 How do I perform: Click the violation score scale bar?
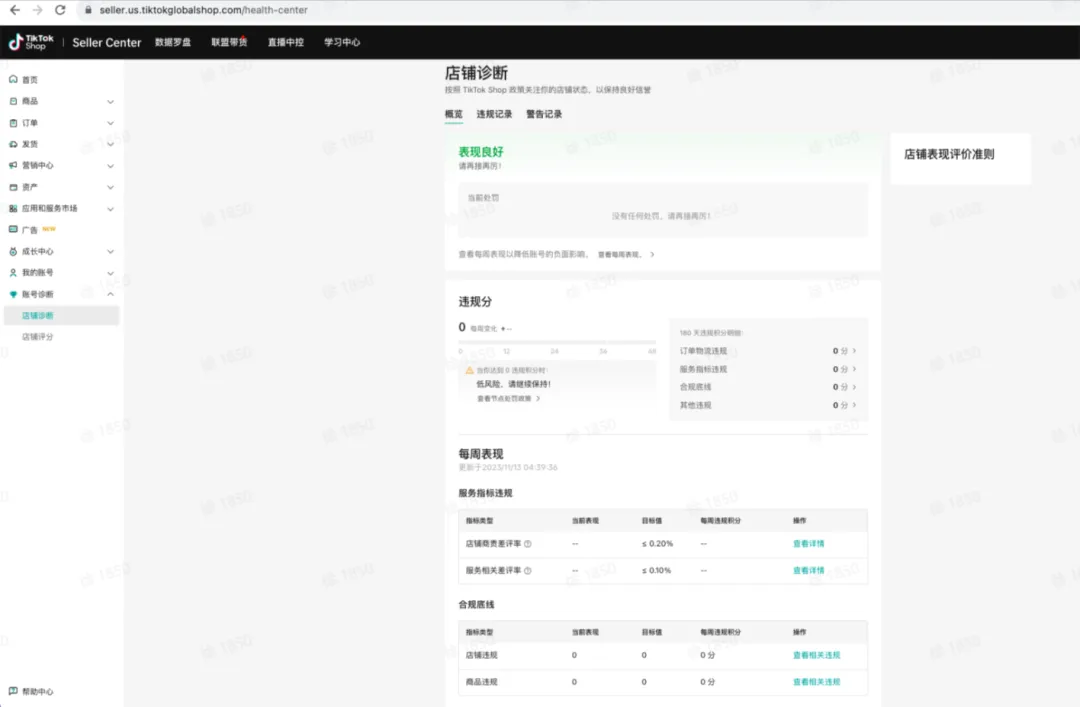pos(555,340)
